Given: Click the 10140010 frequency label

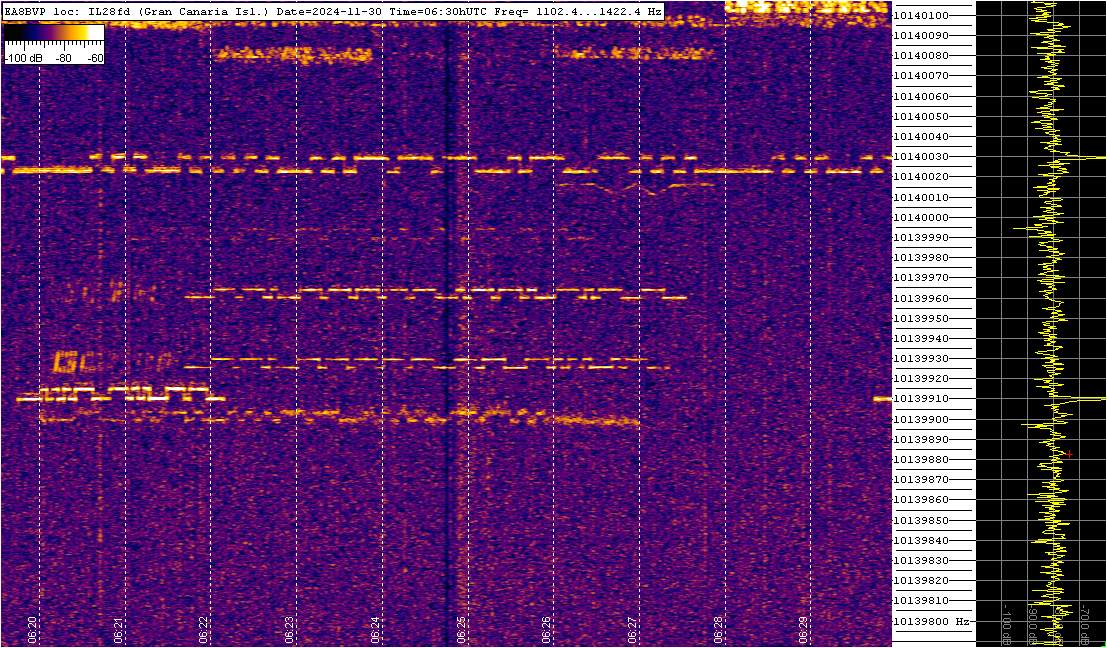Looking at the screenshot, I should [921, 197].
